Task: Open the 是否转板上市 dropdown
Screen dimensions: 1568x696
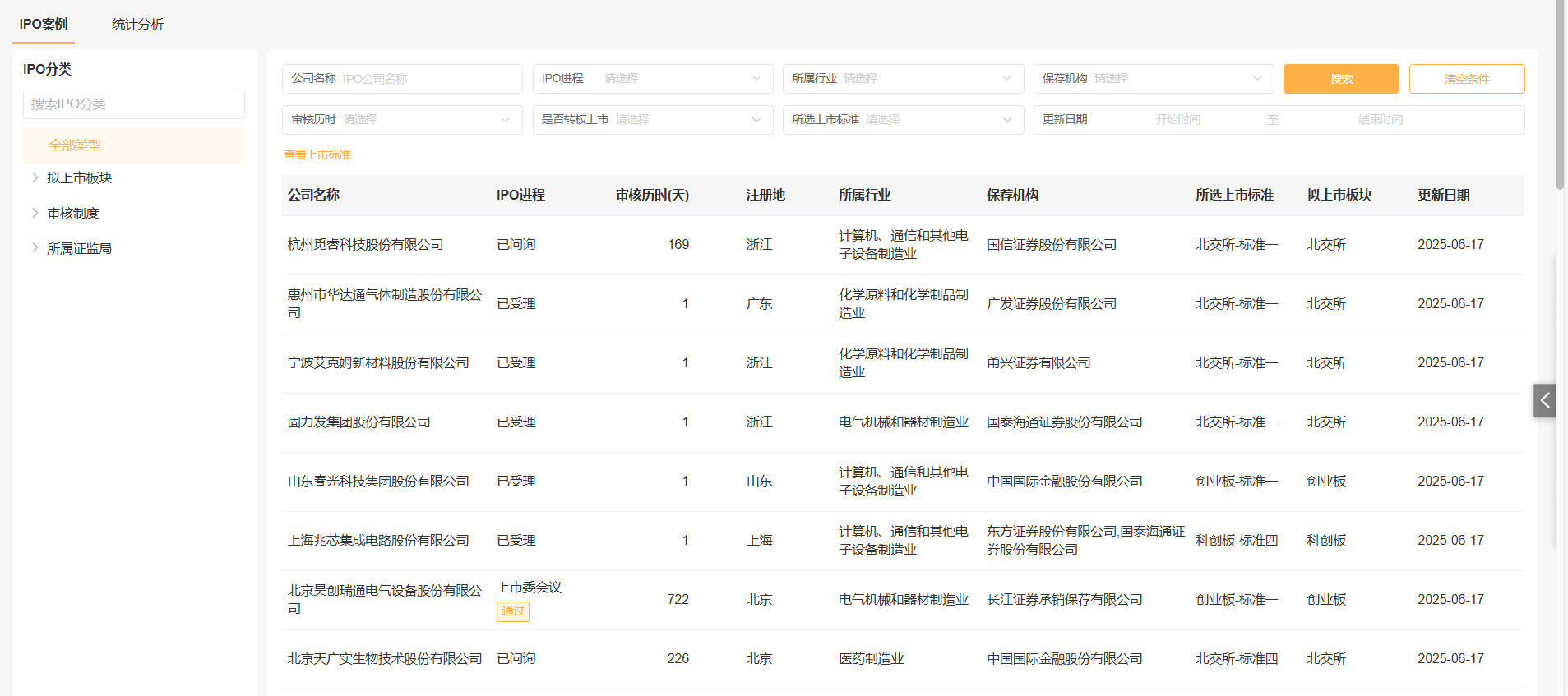Action: [x=653, y=120]
